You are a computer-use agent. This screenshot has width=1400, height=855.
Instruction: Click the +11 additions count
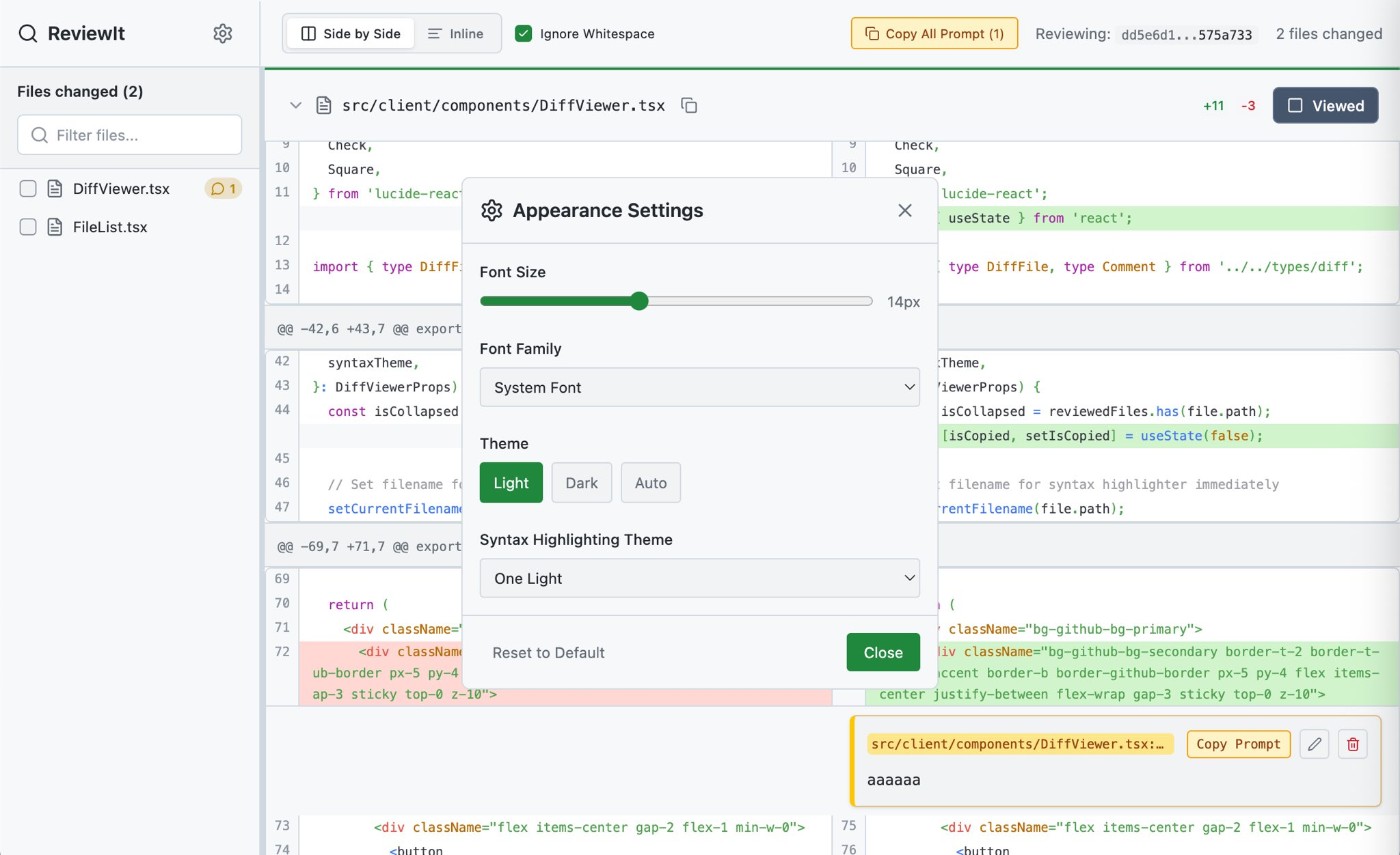coord(1213,106)
